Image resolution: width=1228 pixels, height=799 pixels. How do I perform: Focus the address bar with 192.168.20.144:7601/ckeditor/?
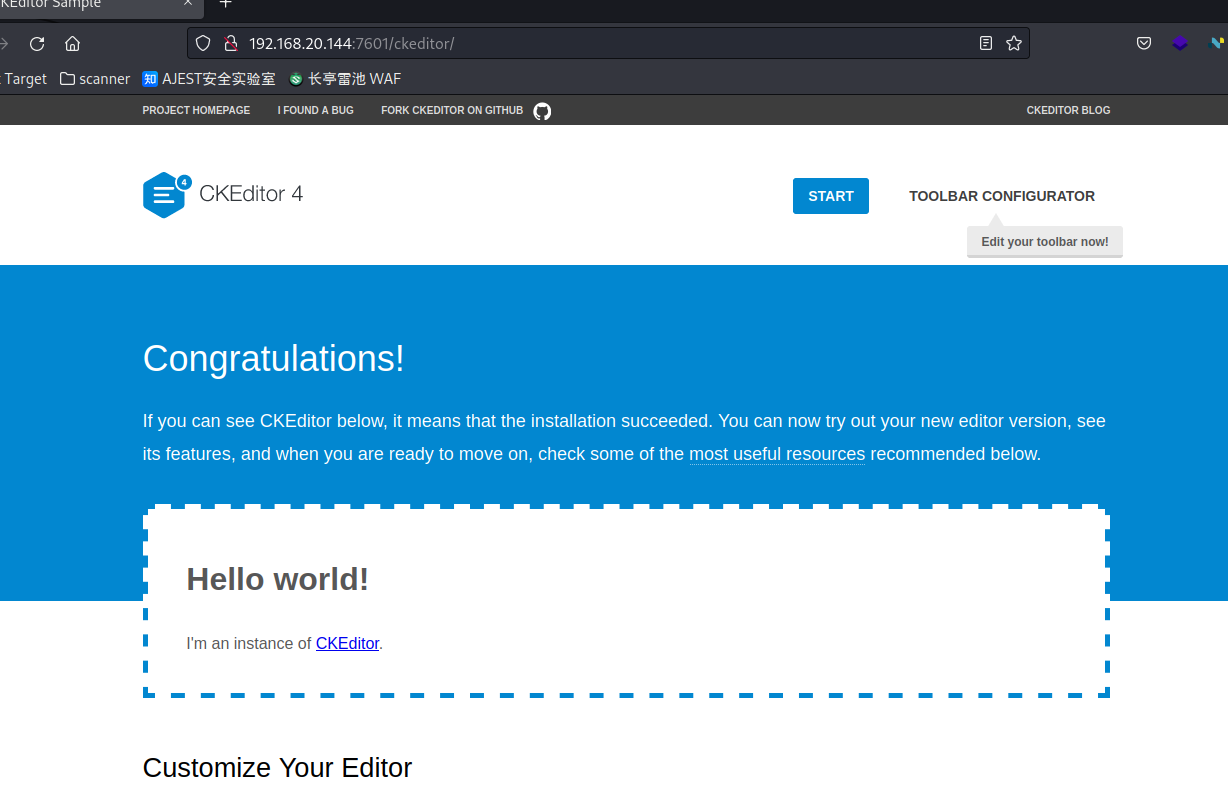[608, 44]
